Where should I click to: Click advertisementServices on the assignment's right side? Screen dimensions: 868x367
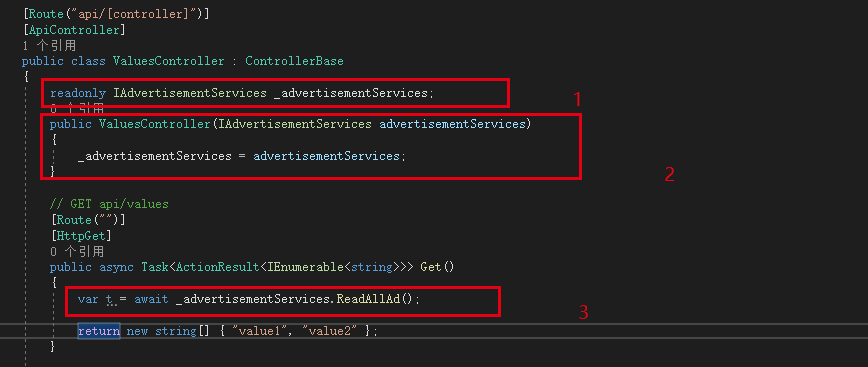[x=327, y=156]
